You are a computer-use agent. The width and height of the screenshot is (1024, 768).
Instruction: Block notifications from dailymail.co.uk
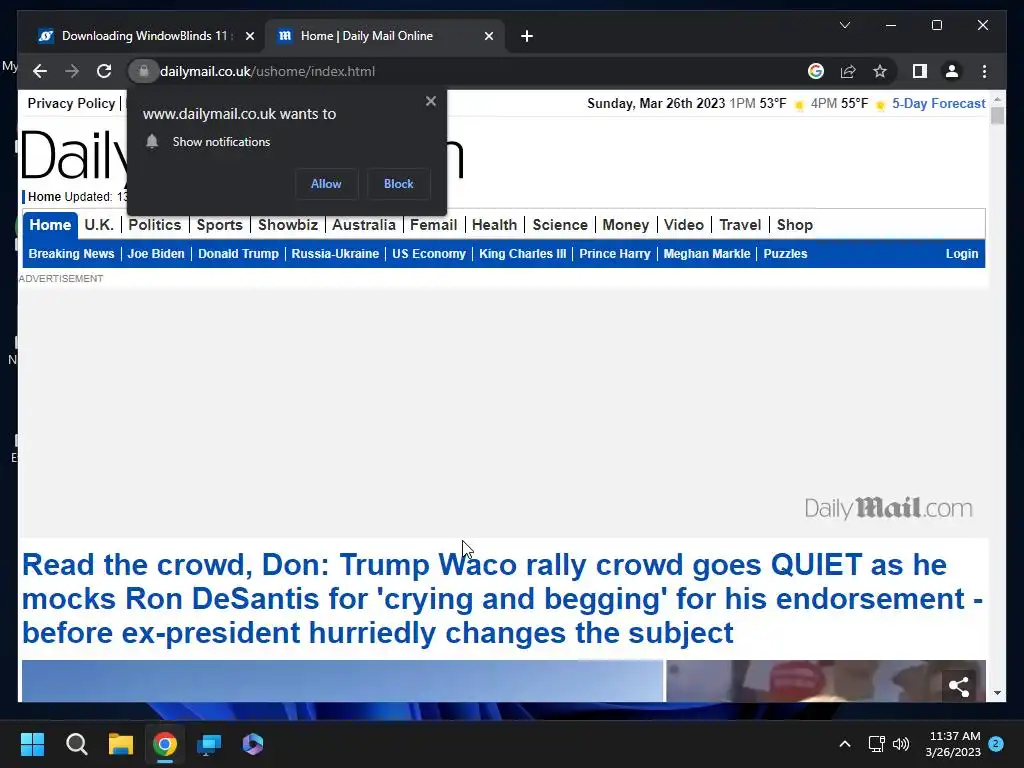click(x=398, y=184)
